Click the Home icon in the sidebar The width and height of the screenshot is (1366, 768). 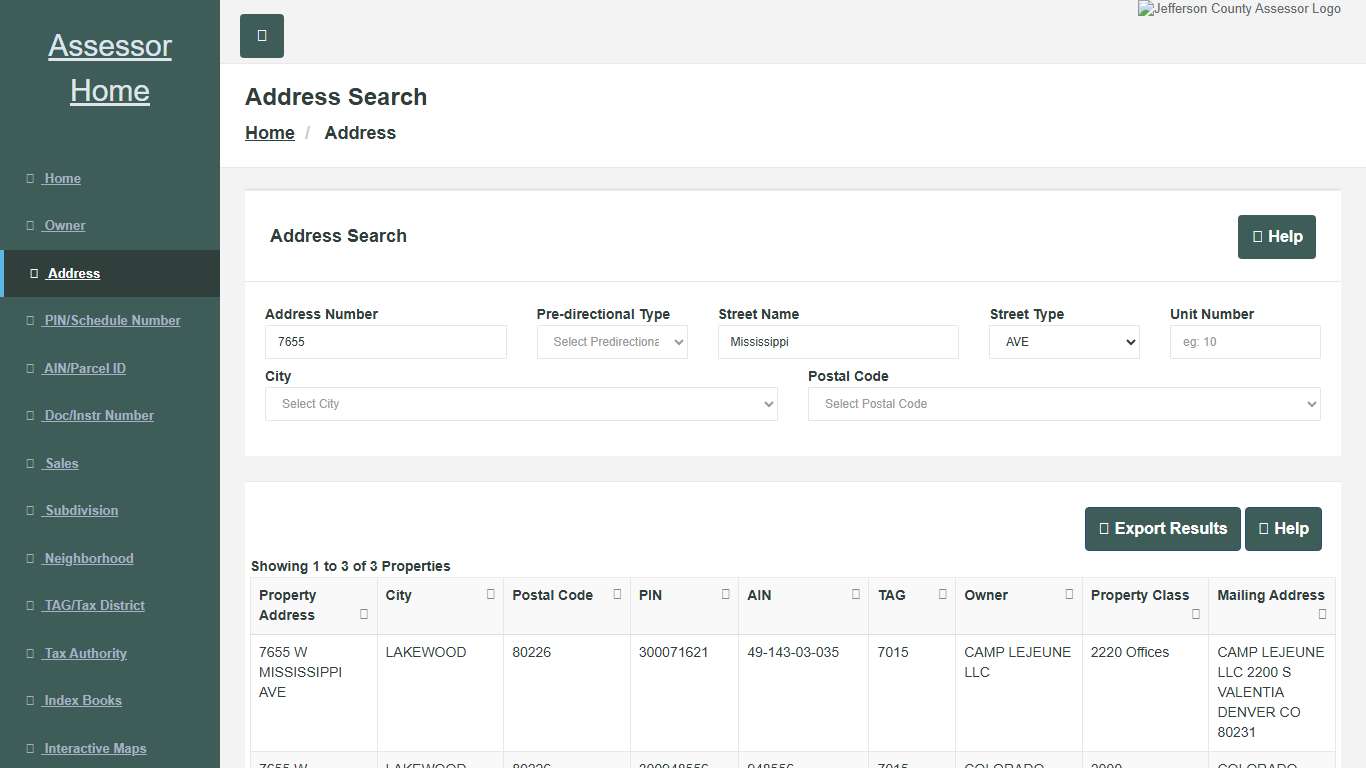[x=31, y=178]
